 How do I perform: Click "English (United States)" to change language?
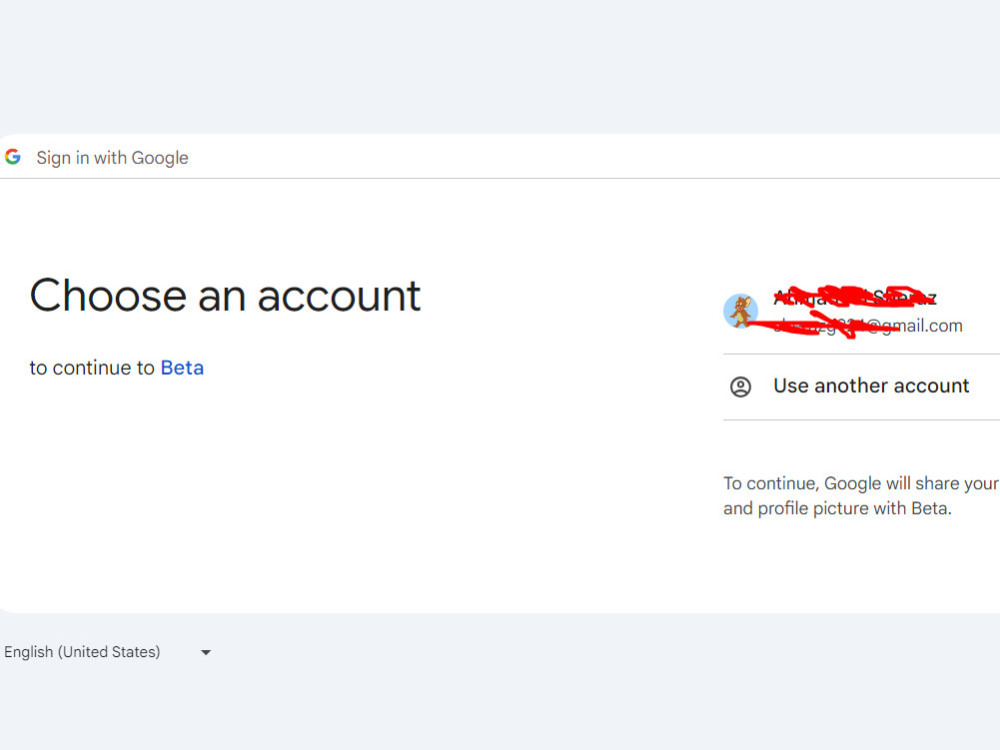click(82, 651)
